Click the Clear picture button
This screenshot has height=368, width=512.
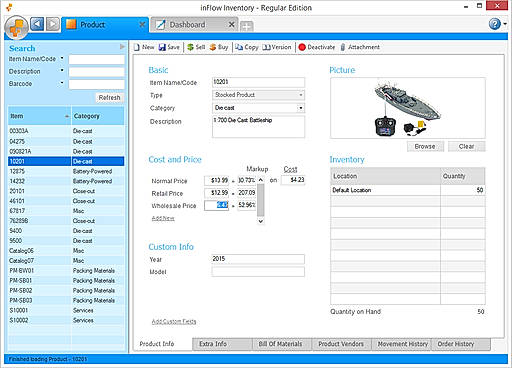[466, 146]
